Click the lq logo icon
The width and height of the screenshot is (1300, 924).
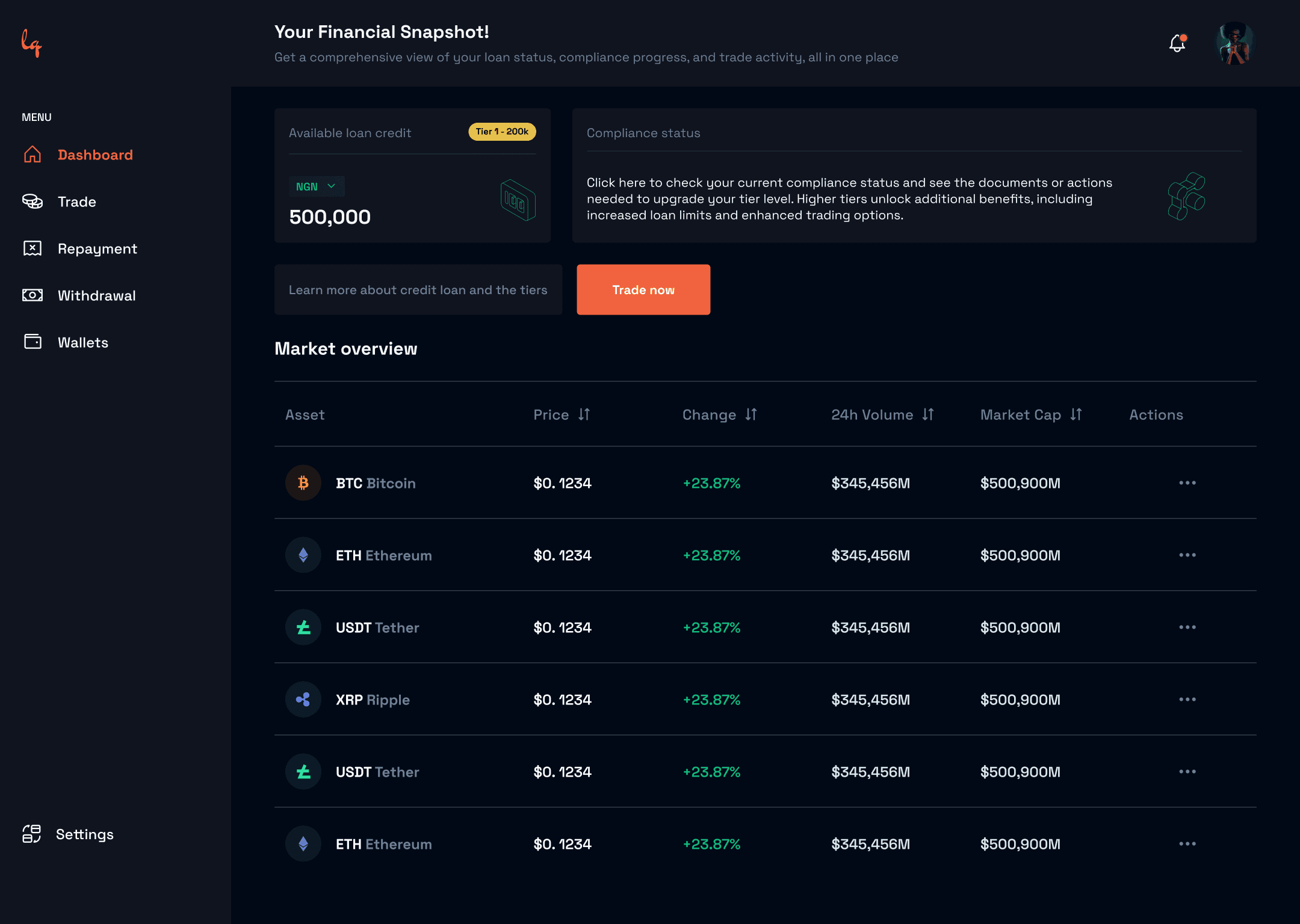pos(32,43)
